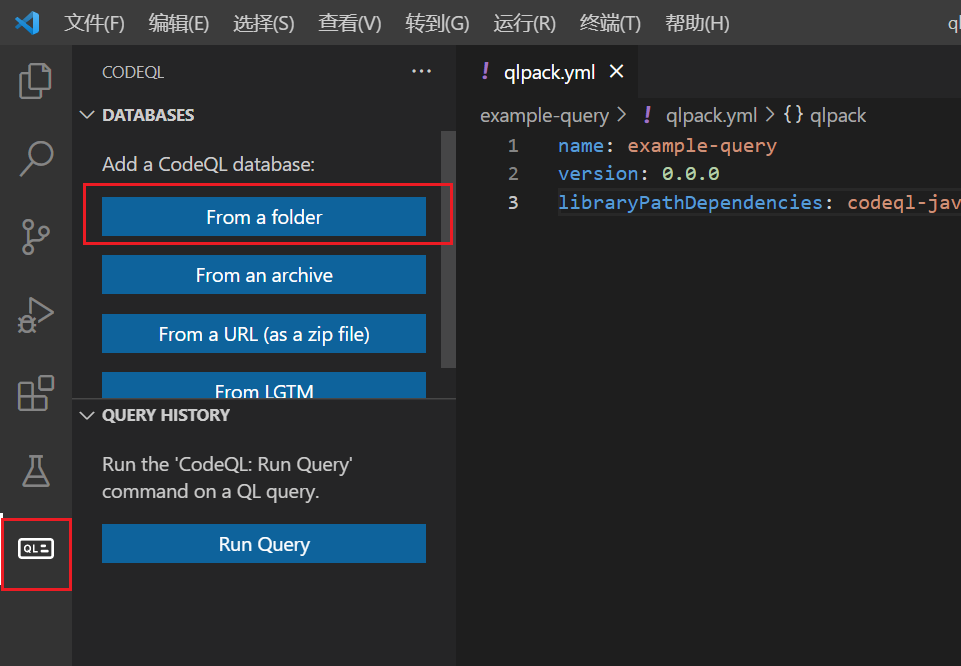Open the CodeQL QL view

tap(36, 548)
